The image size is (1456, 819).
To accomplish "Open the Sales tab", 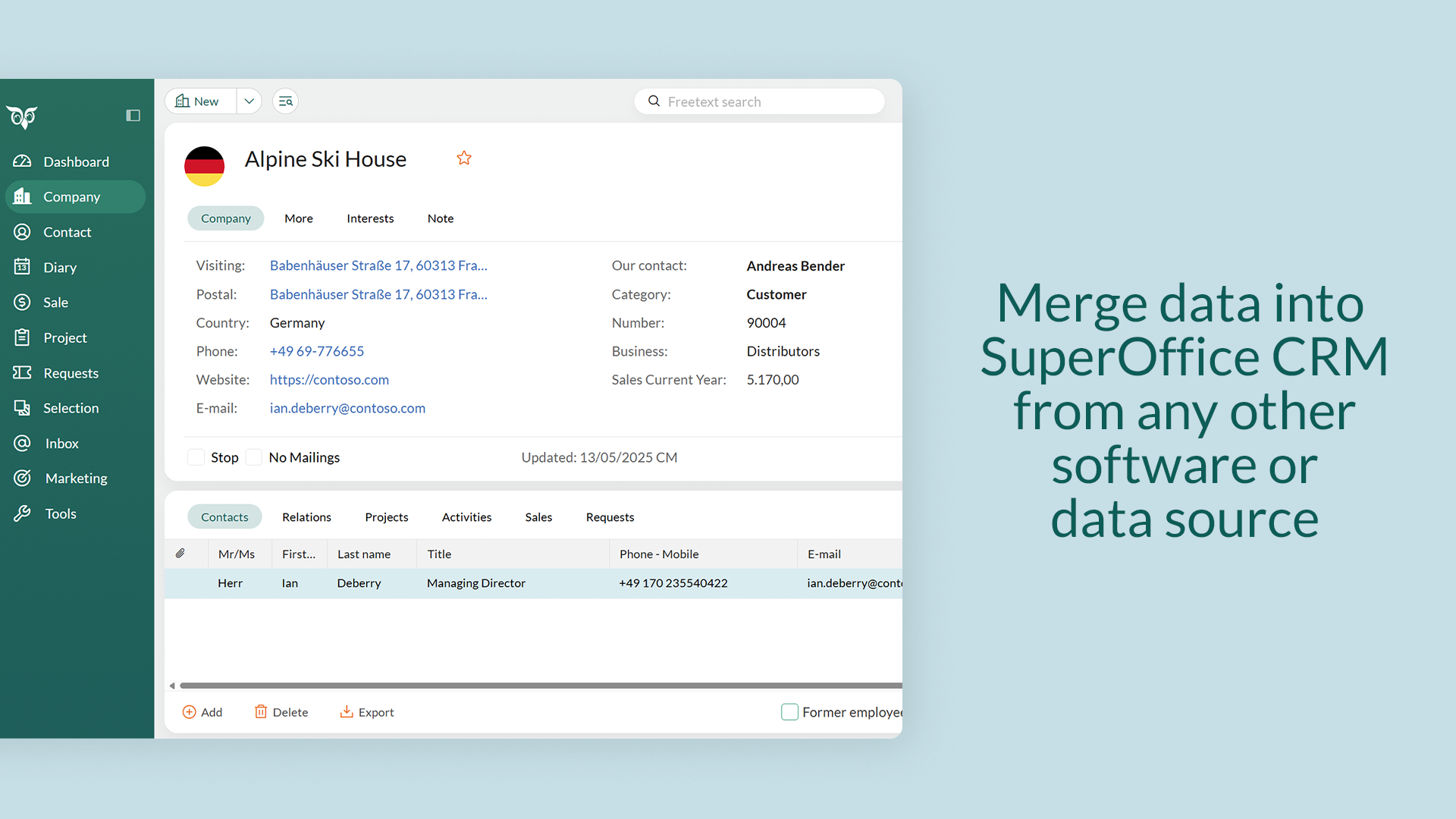I will tap(538, 517).
